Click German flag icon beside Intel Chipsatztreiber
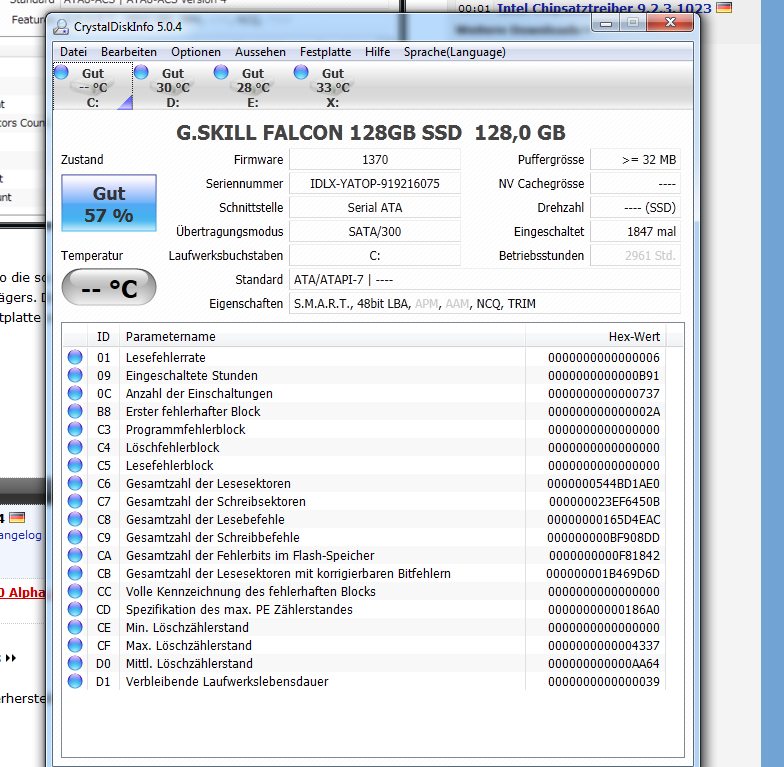The height and width of the screenshot is (767, 784). 724,7
